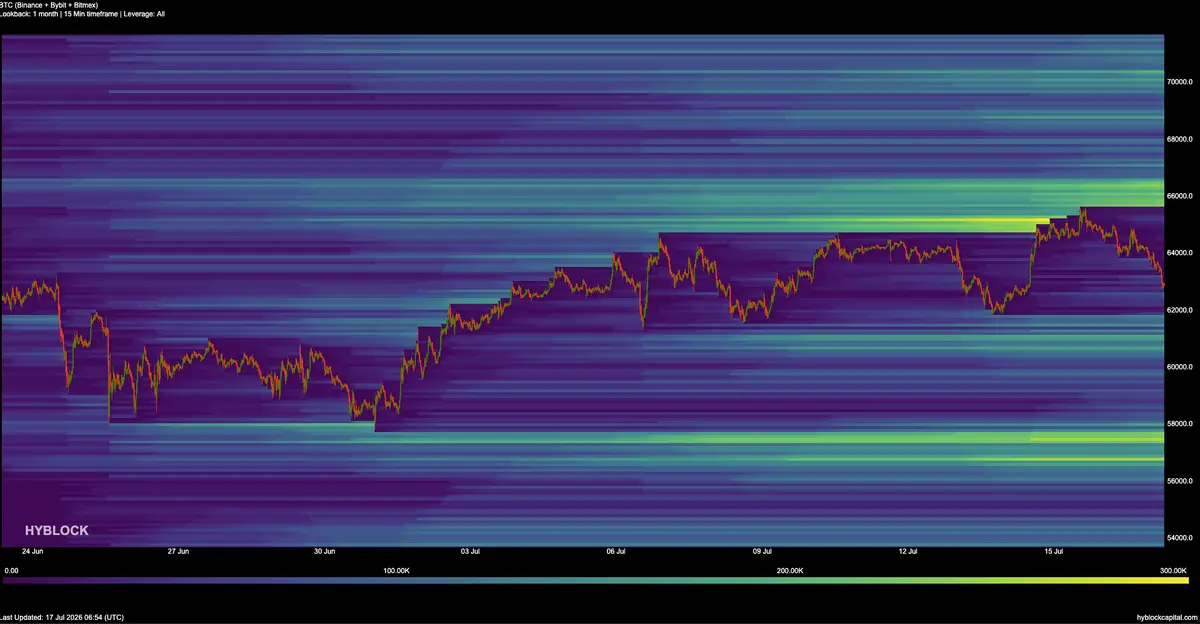The width and height of the screenshot is (1200, 624).
Task: Click the 56000.0 price axis label
Action: click(1182, 481)
